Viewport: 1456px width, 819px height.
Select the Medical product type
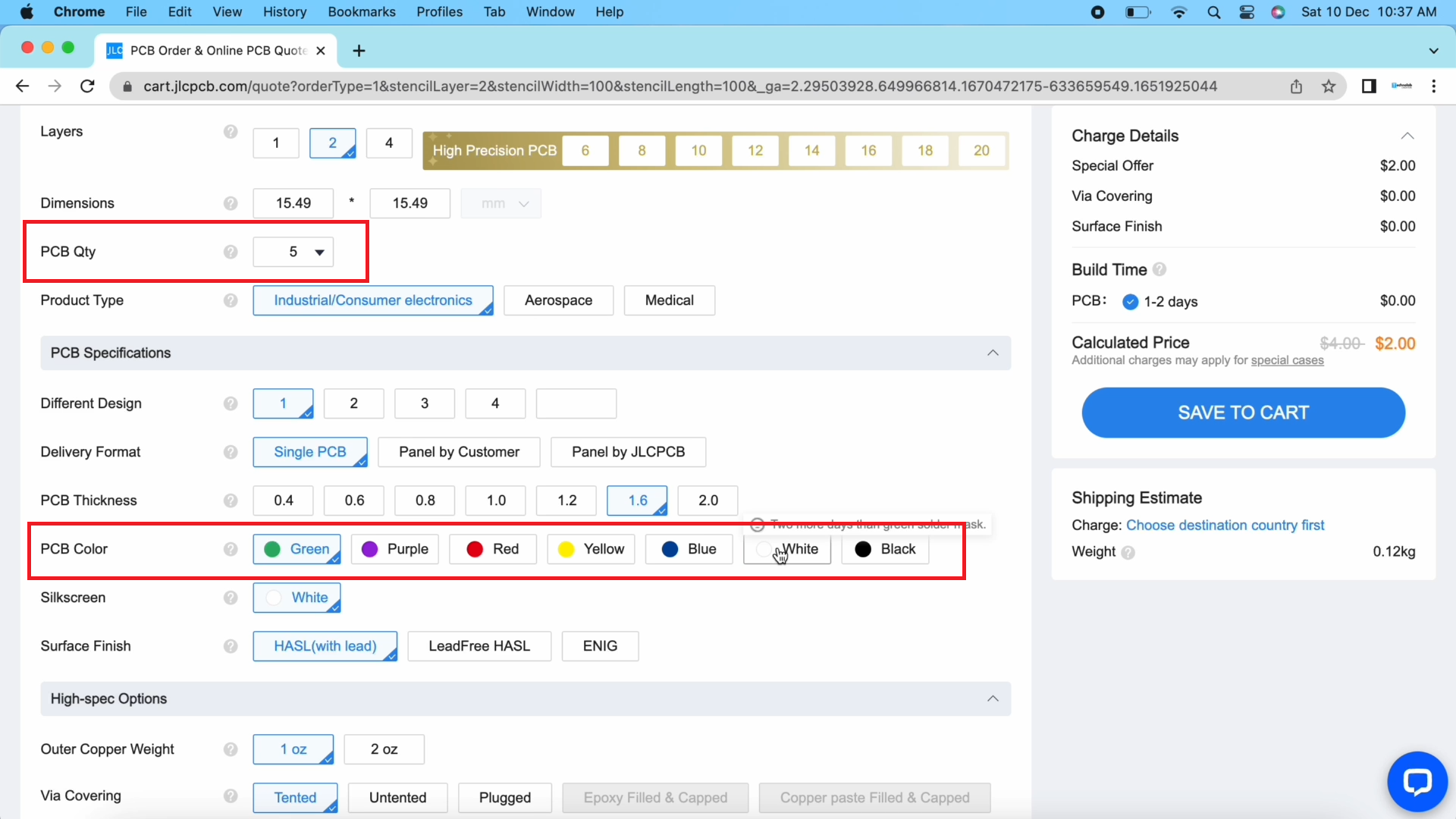(669, 300)
